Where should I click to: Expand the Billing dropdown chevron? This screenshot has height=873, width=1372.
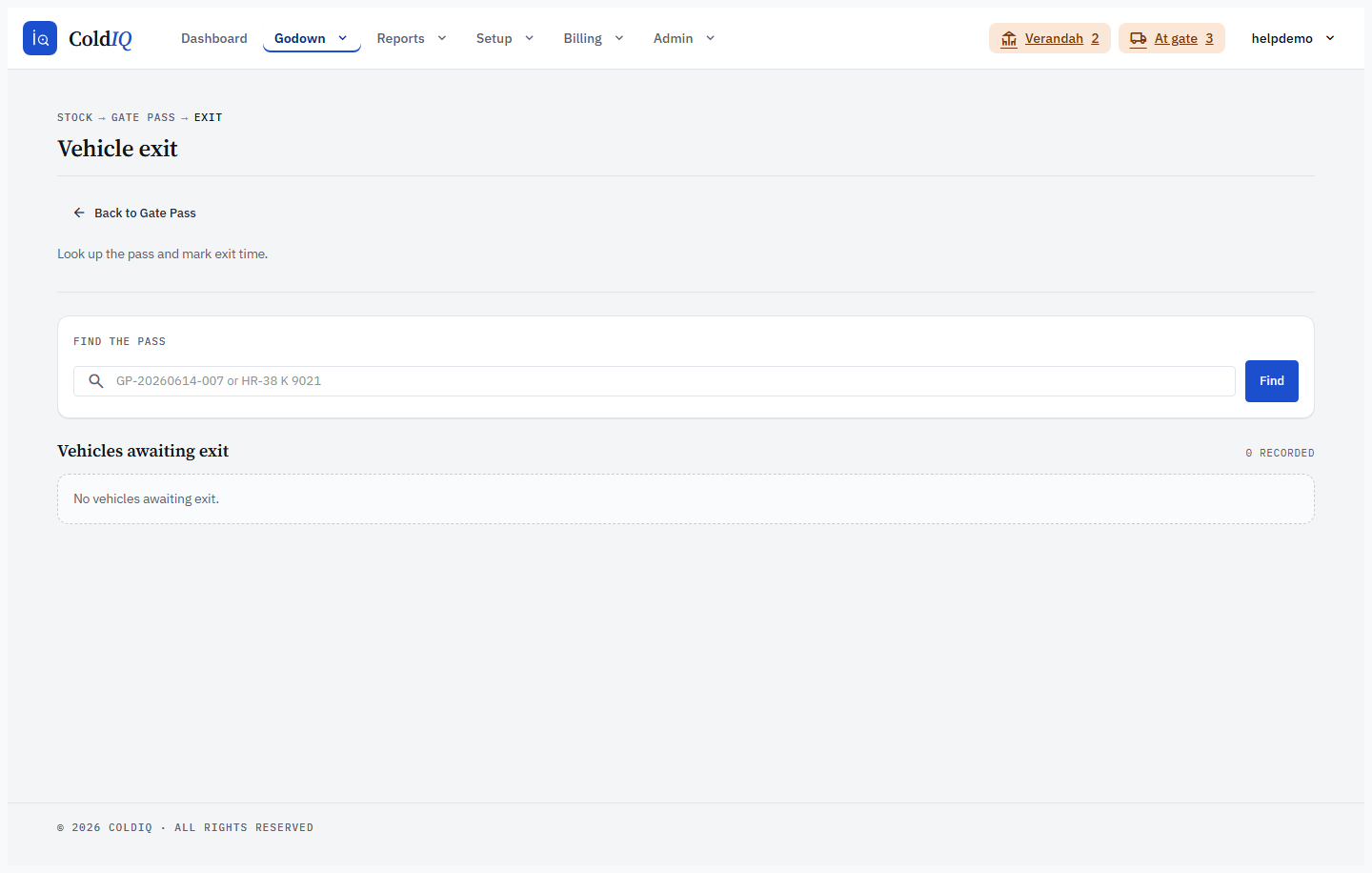[619, 38]
